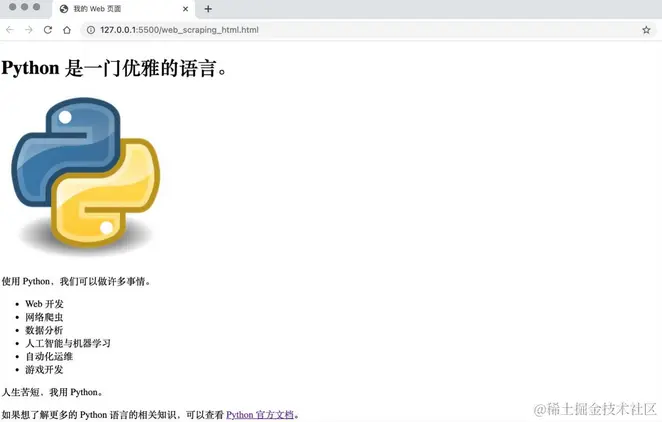This screenshot has height=422, width=662.
Task: Select the 我的 Web 页面 tab
Action: coord(124,9)
